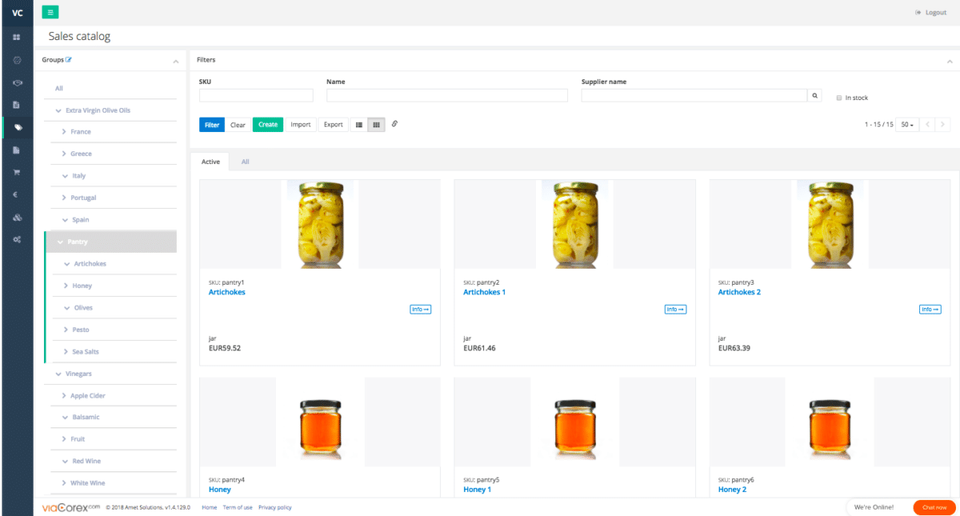The image size is (960, 516).
Task: Enable the In stock checkbox
Action: [839, 98]
